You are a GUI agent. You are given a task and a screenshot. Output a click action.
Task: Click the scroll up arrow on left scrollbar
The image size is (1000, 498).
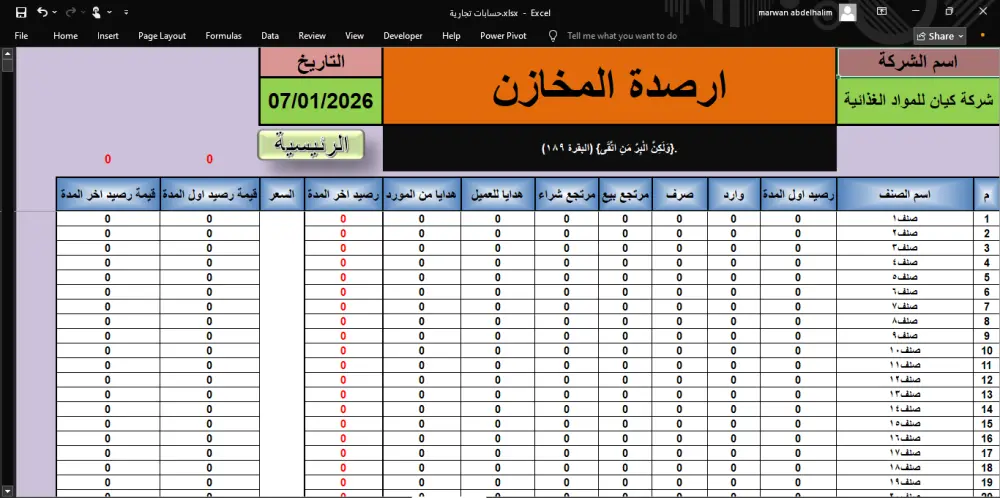[x=8, y=53]
